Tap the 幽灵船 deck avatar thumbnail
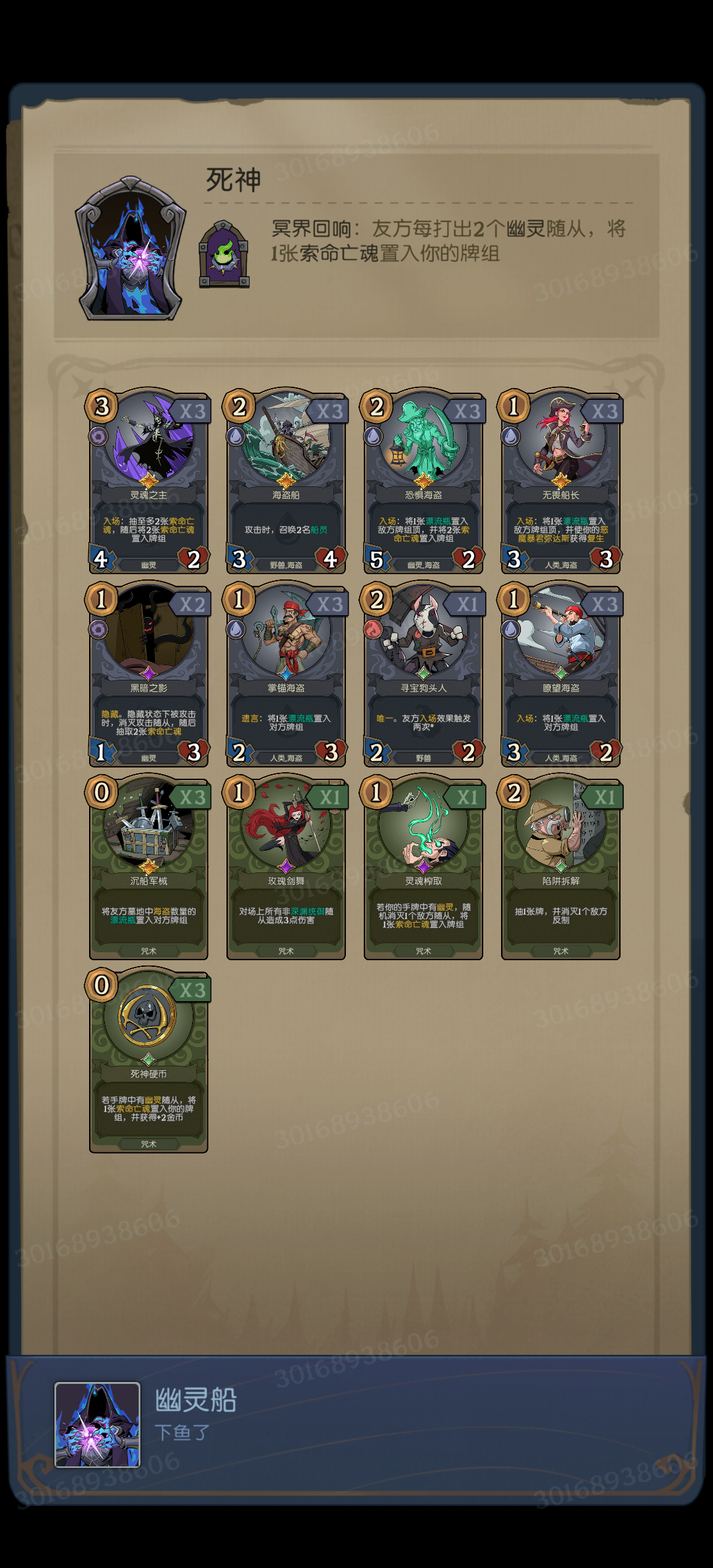 click(97, 1425)
